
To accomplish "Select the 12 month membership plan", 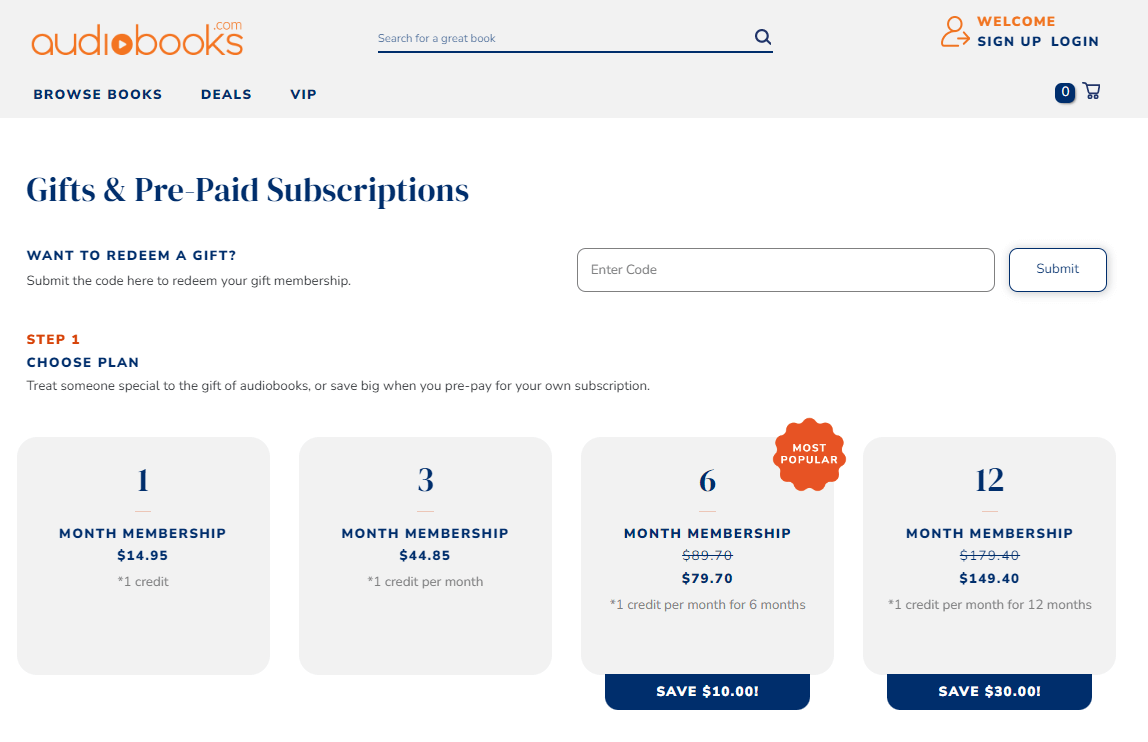I will point(989,556).
